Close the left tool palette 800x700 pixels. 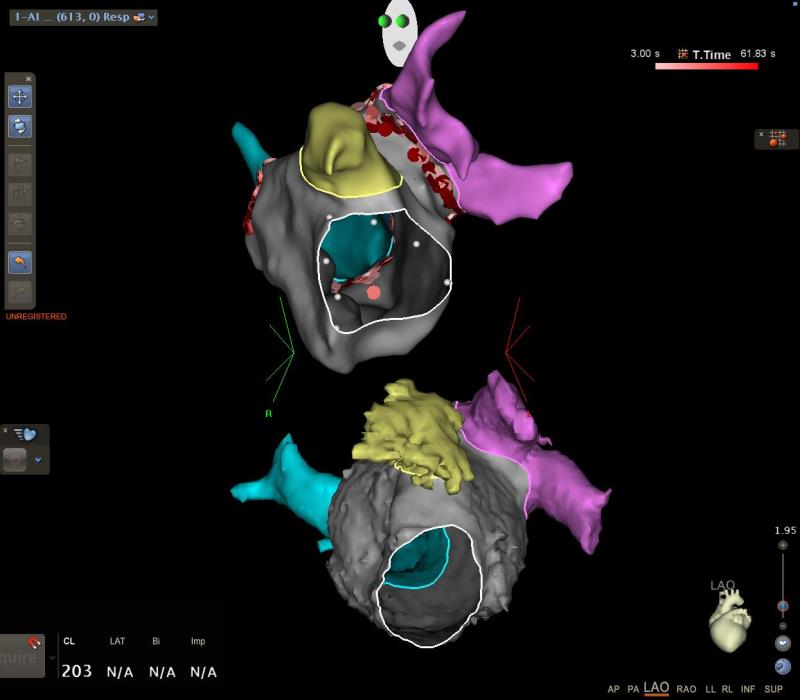pyautogui.click(x=29, y=78)
